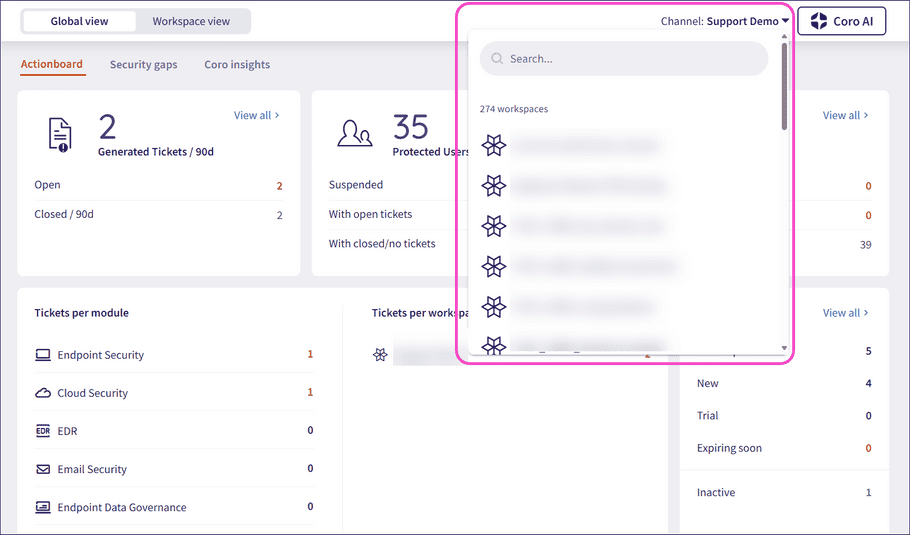Open the Open tickets row
The image size is (910, 535).
pos(158,185)
